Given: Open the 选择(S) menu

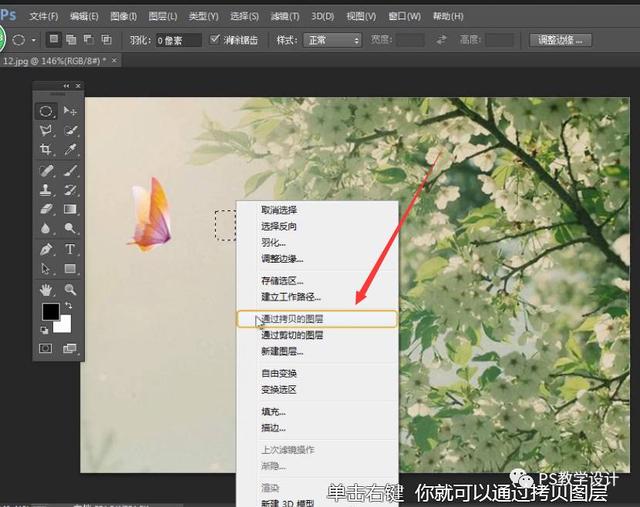Looking at the screenshot, I should click(x=244, y=16).
